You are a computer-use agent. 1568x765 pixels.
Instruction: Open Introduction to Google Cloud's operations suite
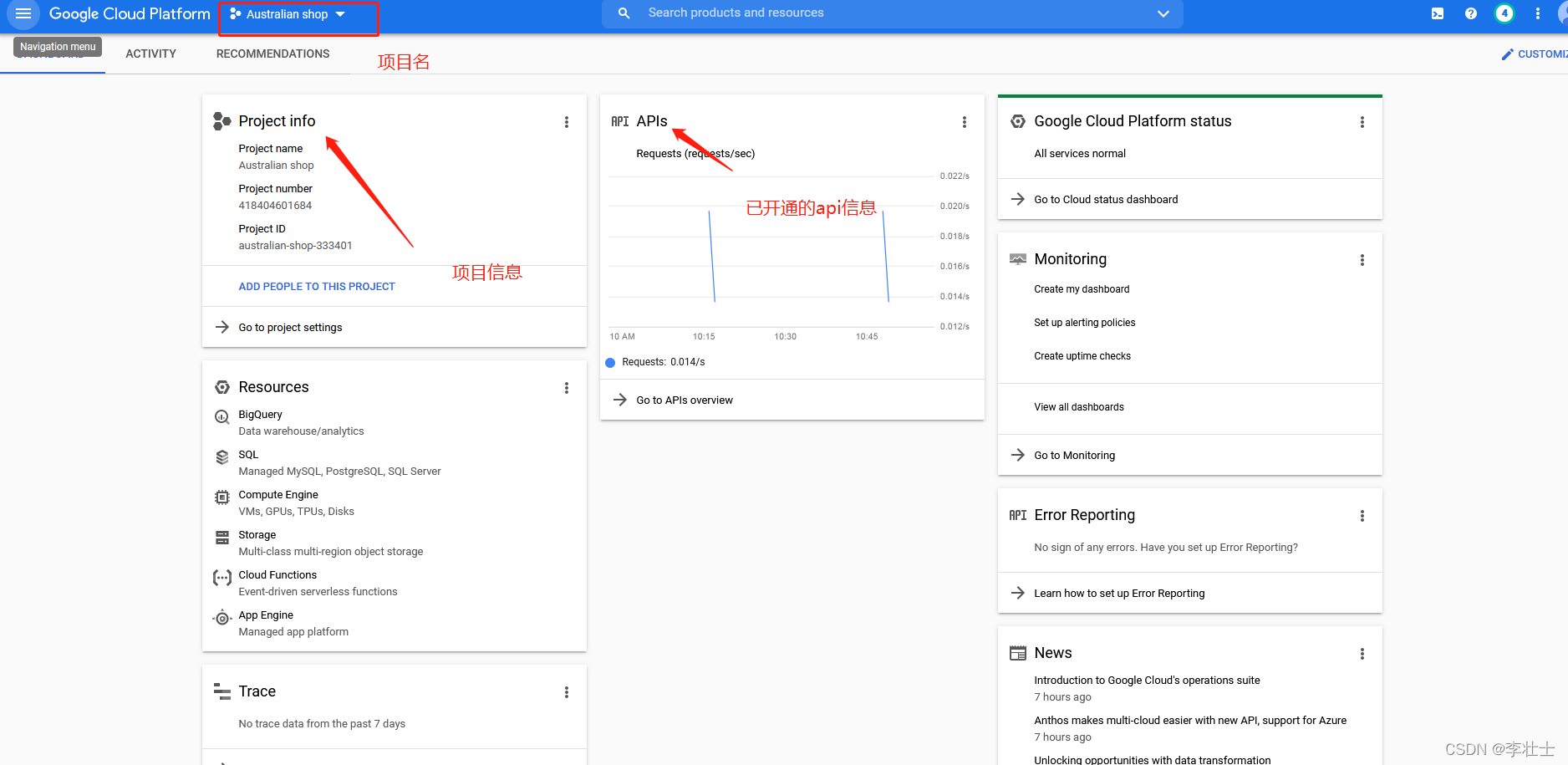coord(1147,681)
